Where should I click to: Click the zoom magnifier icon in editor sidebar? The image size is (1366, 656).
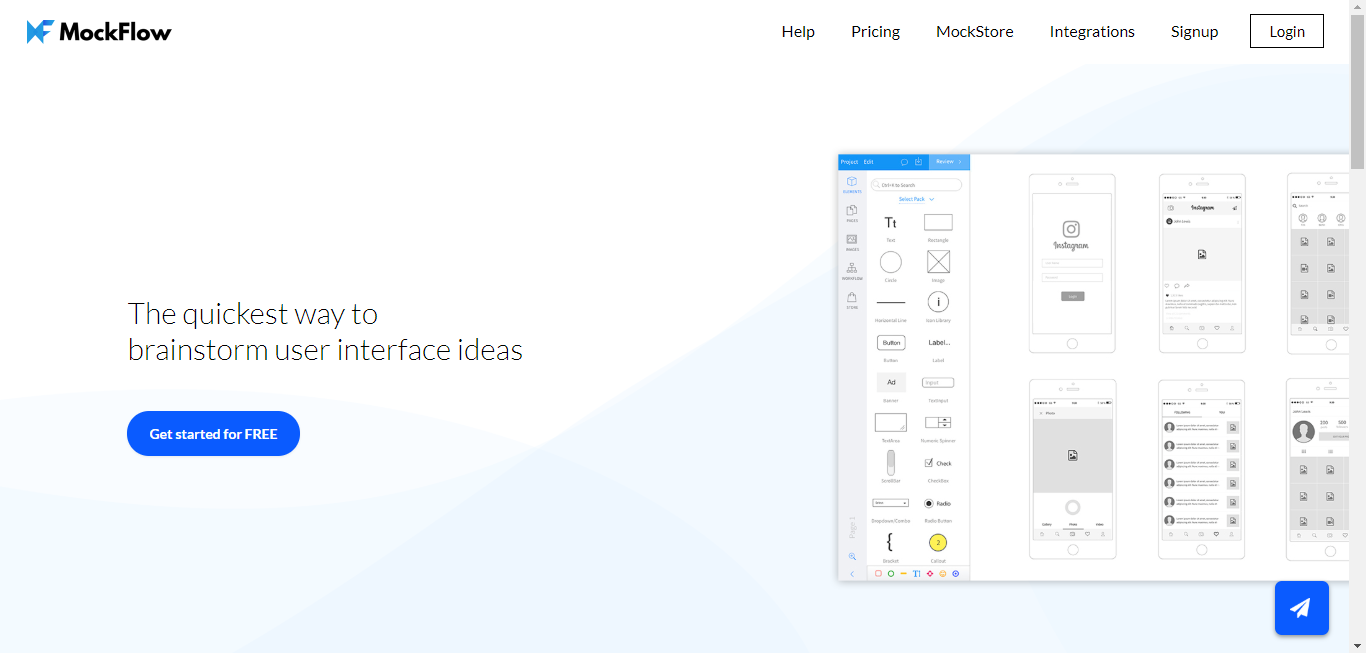[x=852, y=556]
